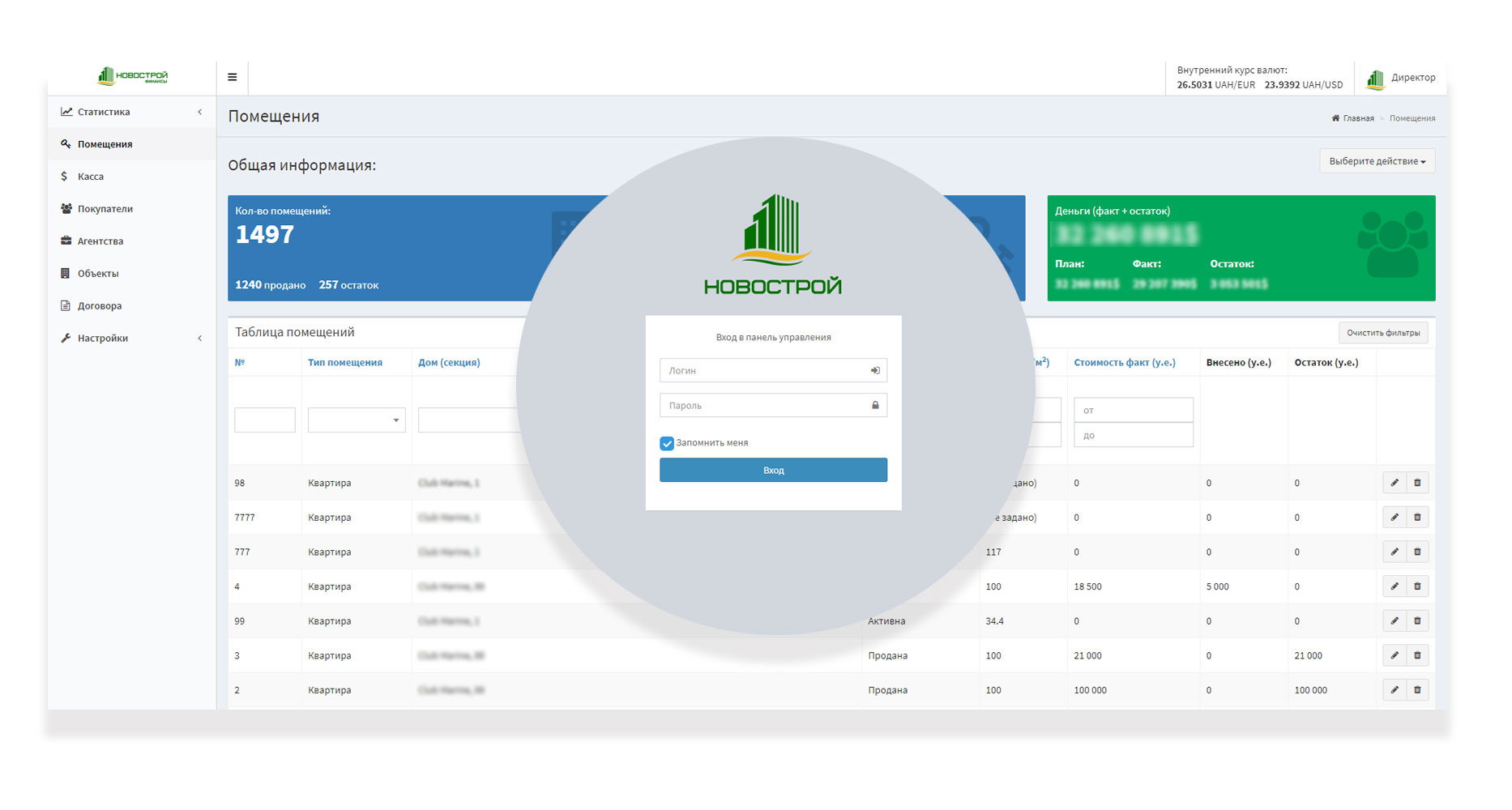Edit row 98 with pencil icon

click(x=1395, y=483)
